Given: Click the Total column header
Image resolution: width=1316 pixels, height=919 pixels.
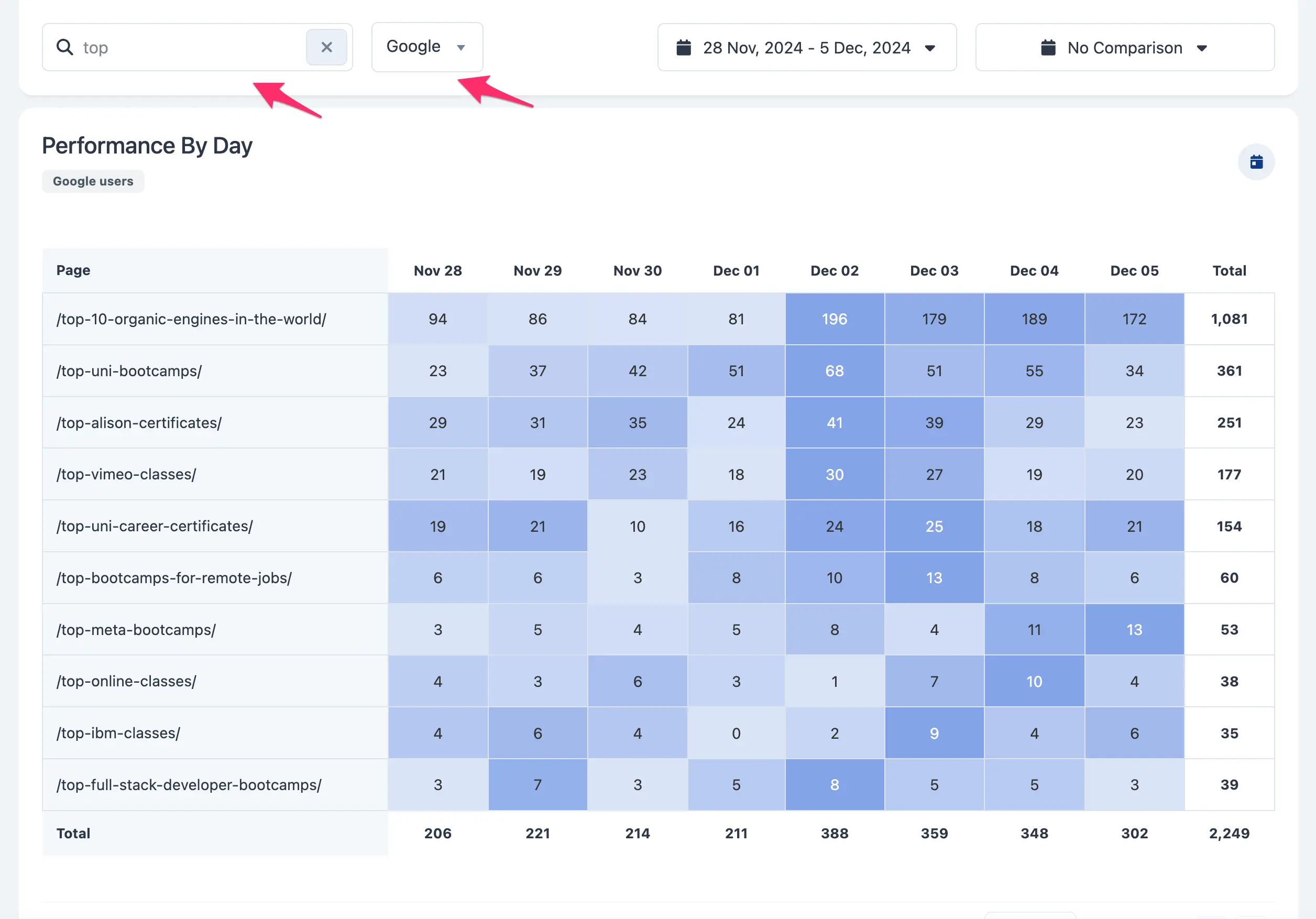Looking at the screenshot, I should coord(1229,270).
